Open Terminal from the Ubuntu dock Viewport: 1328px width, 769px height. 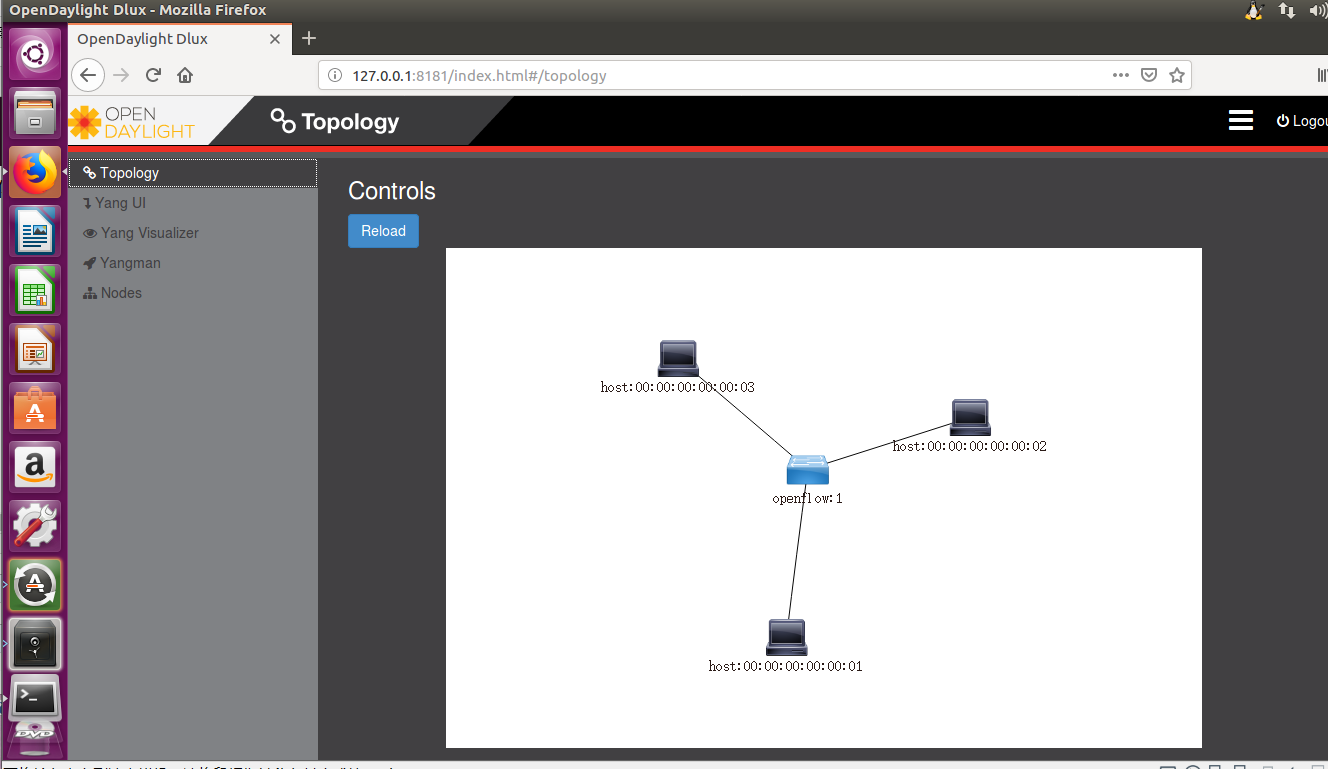[35, 696]
